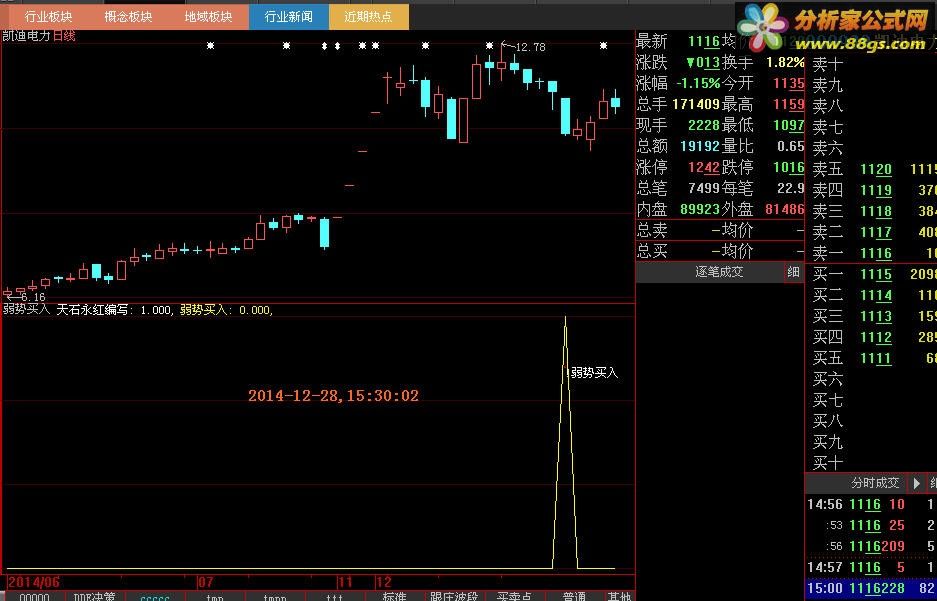This screenshot has height=601, width=937.
Task: Click the 12 month marker on the time axis
Action: click(384, 582)
